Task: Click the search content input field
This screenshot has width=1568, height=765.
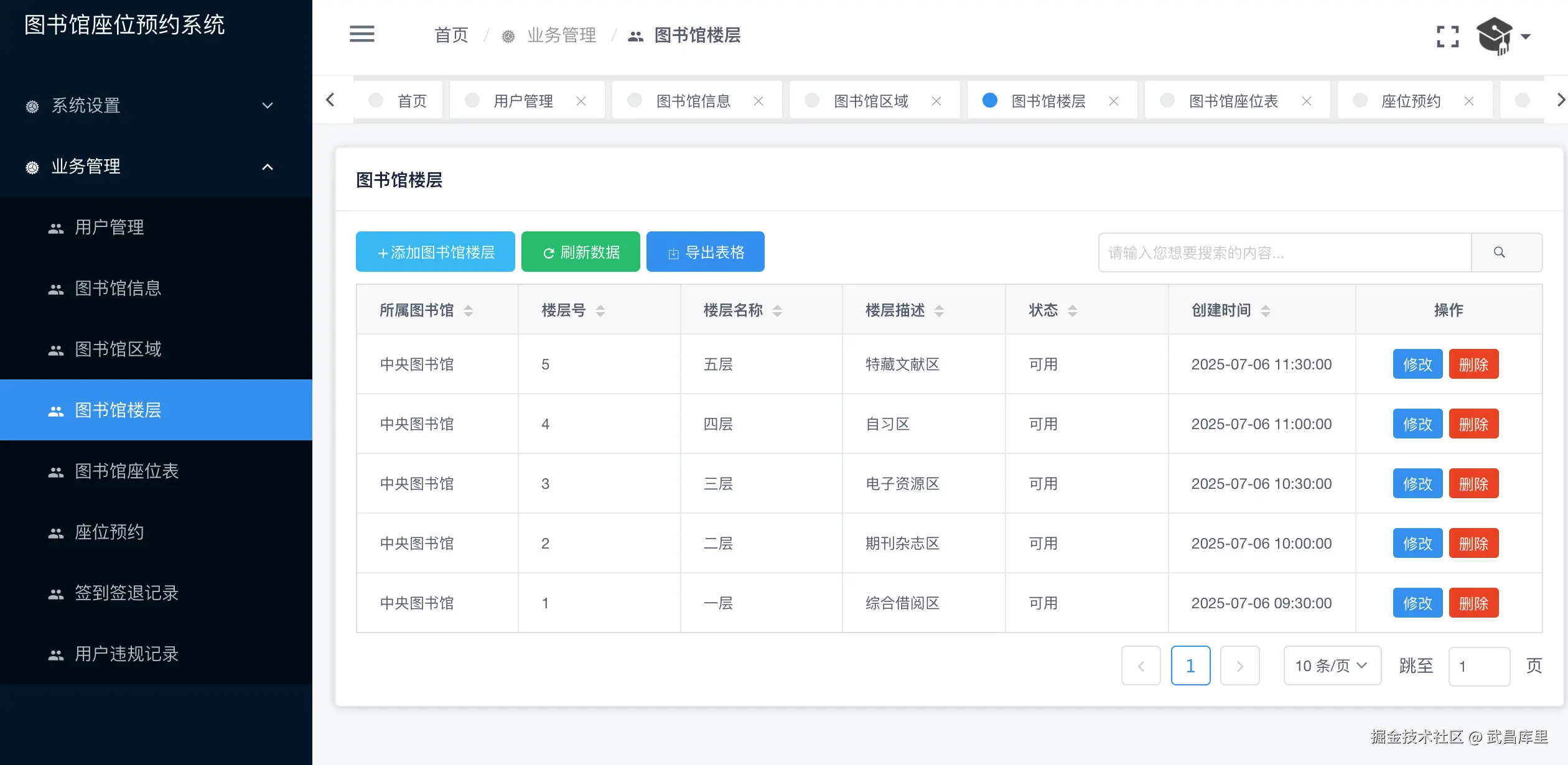Action: 1284,253
